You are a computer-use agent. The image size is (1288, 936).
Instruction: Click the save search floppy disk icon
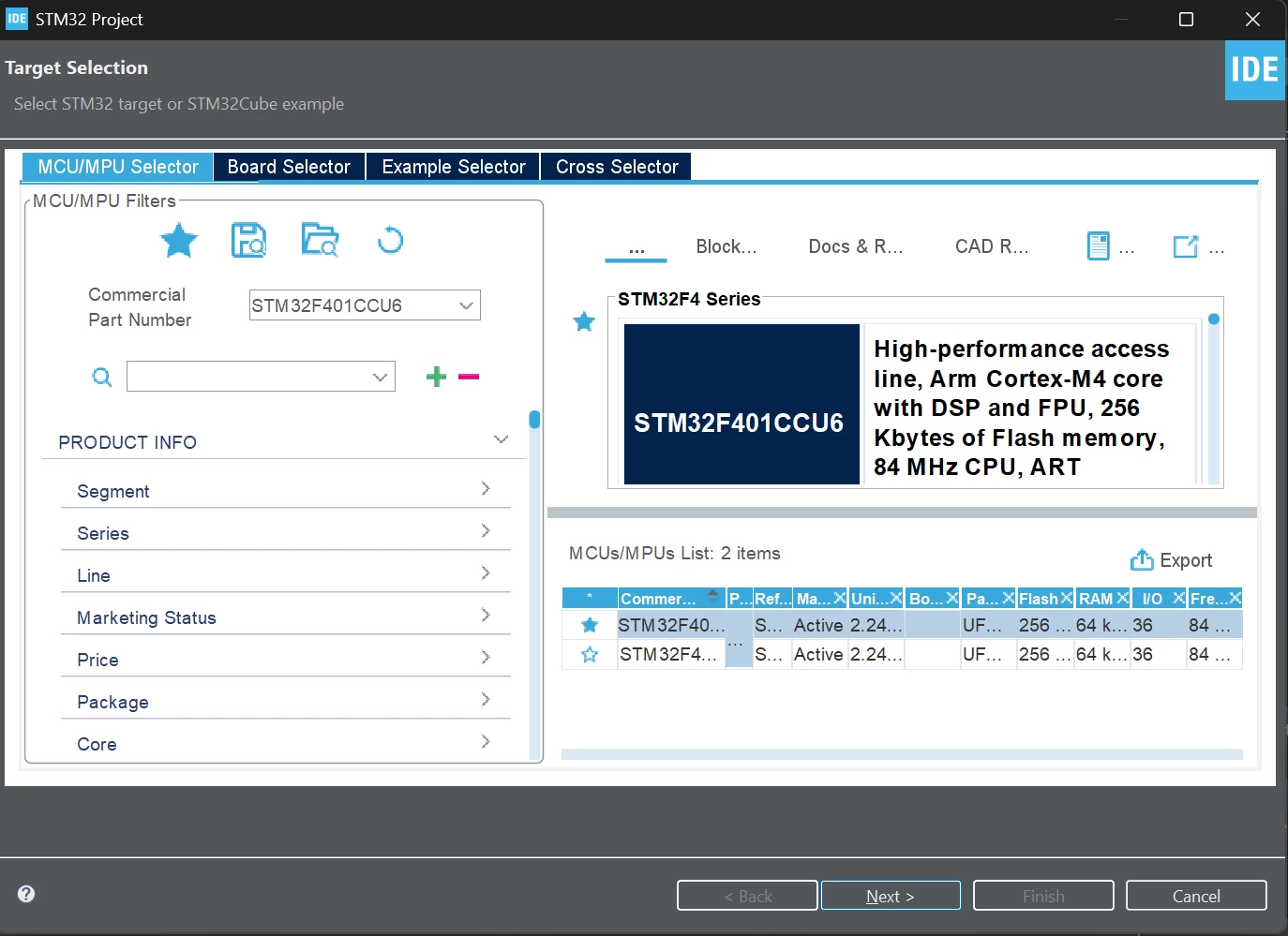(x=248, y=241)
